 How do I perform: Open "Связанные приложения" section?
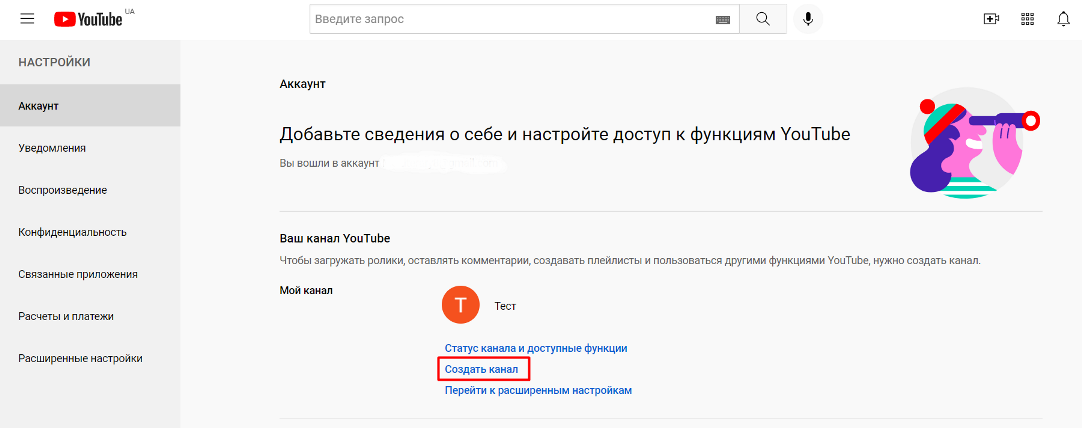90,274
